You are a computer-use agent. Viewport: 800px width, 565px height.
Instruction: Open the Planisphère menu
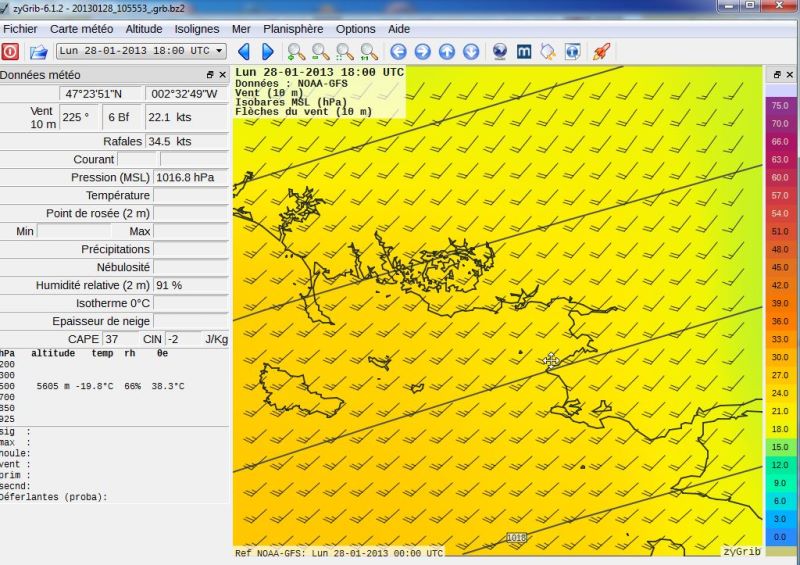click(293, 29)
